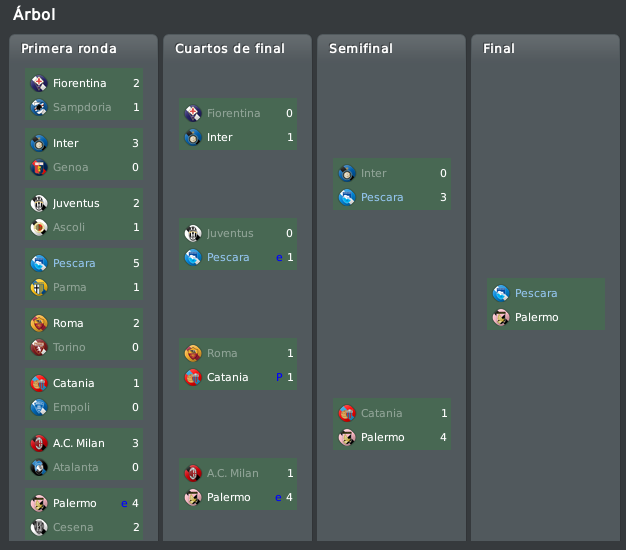
Task: Click the Ascoli team badge
Action: coord(39,228)
